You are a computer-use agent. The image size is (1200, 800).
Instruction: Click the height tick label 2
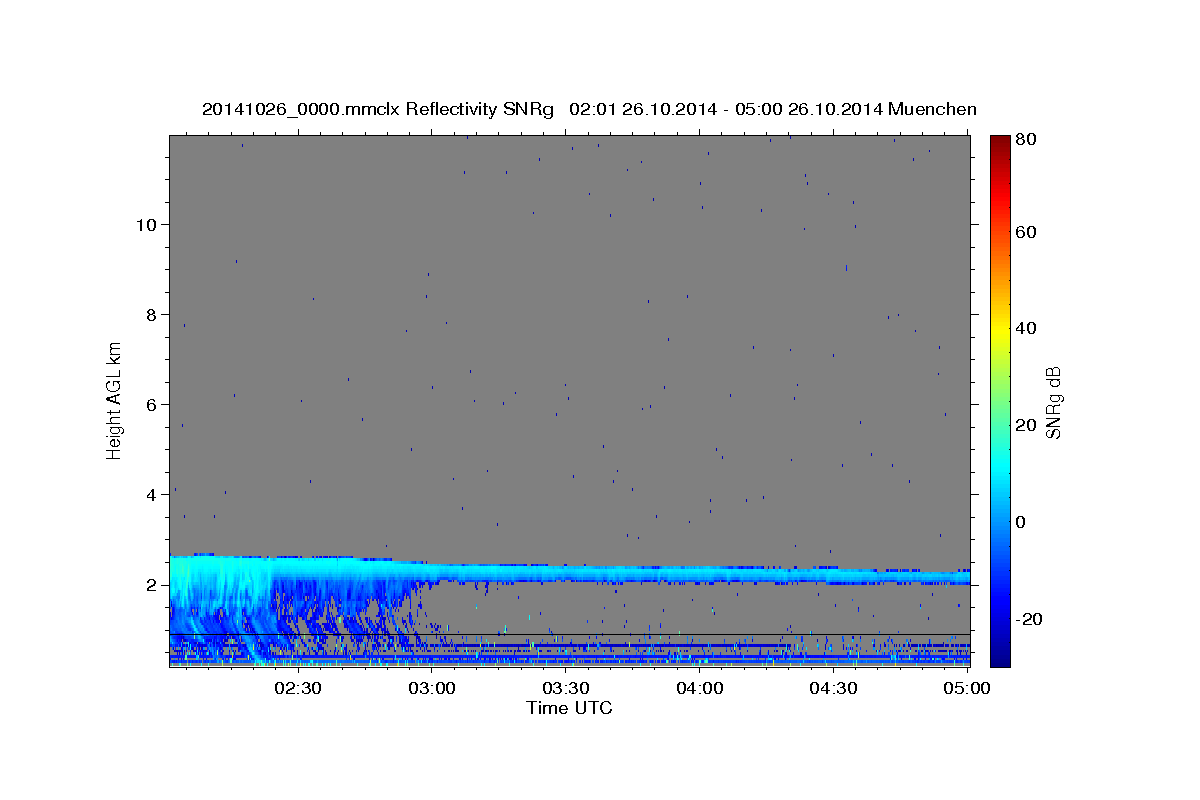coord(151,585)
